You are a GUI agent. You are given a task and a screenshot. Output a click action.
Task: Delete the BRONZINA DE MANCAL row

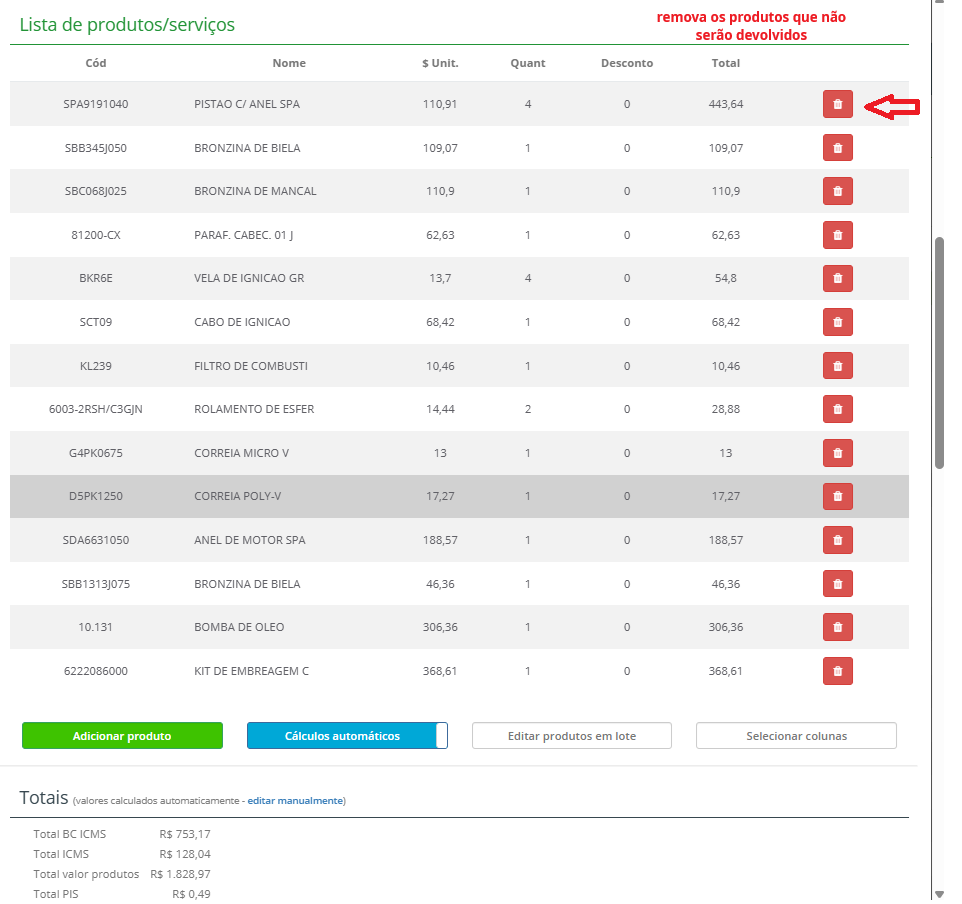point(837,191)
